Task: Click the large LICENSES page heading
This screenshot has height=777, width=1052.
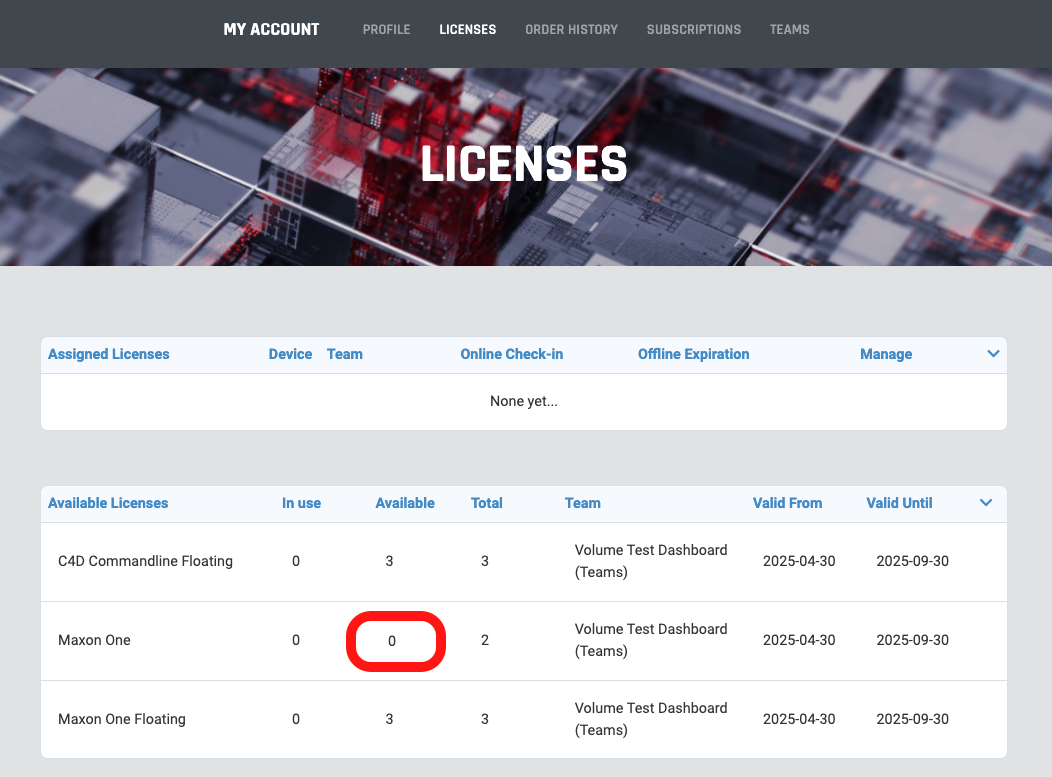Action: click(x=524, y=164)
